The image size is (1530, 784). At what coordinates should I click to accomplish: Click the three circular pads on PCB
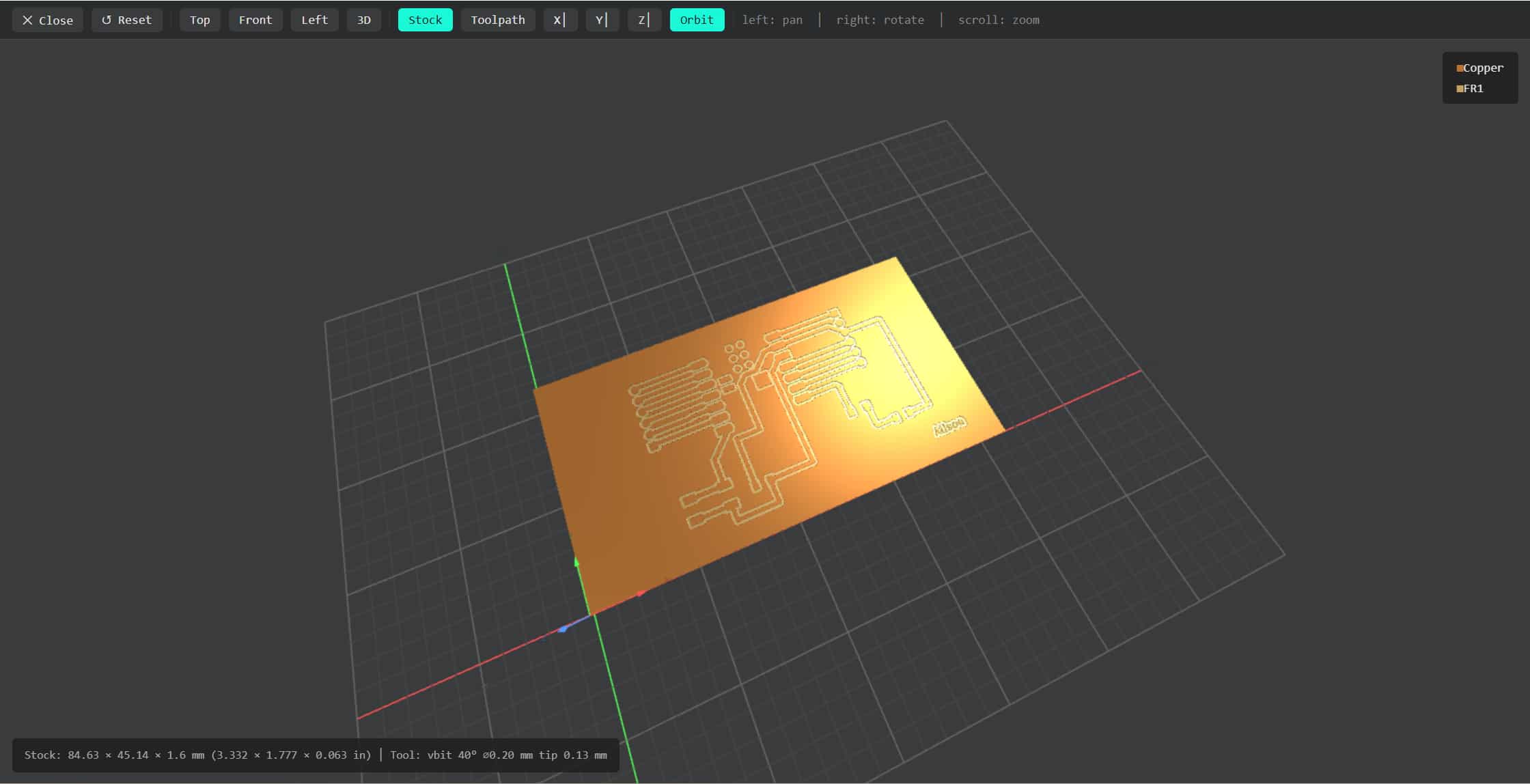[738, 356]
